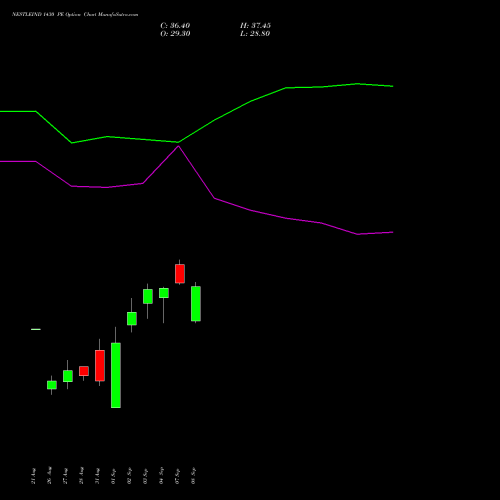Click the 27 Aug date label

pos(65,476)
